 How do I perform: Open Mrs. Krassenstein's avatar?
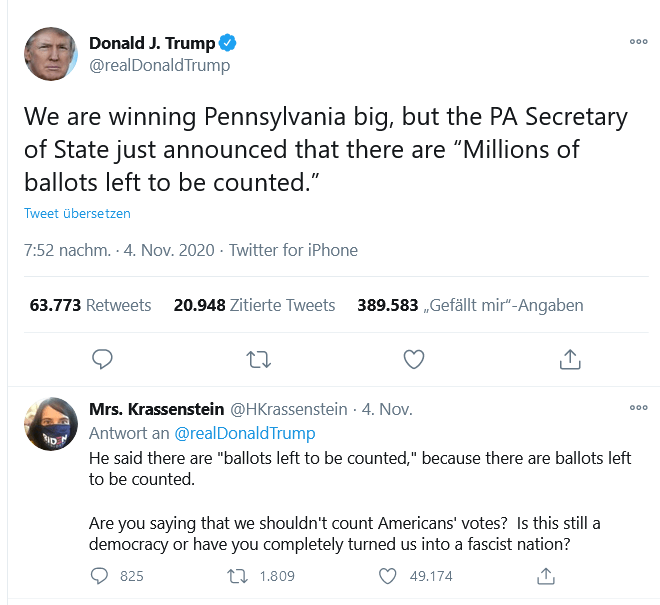[50, 424]
